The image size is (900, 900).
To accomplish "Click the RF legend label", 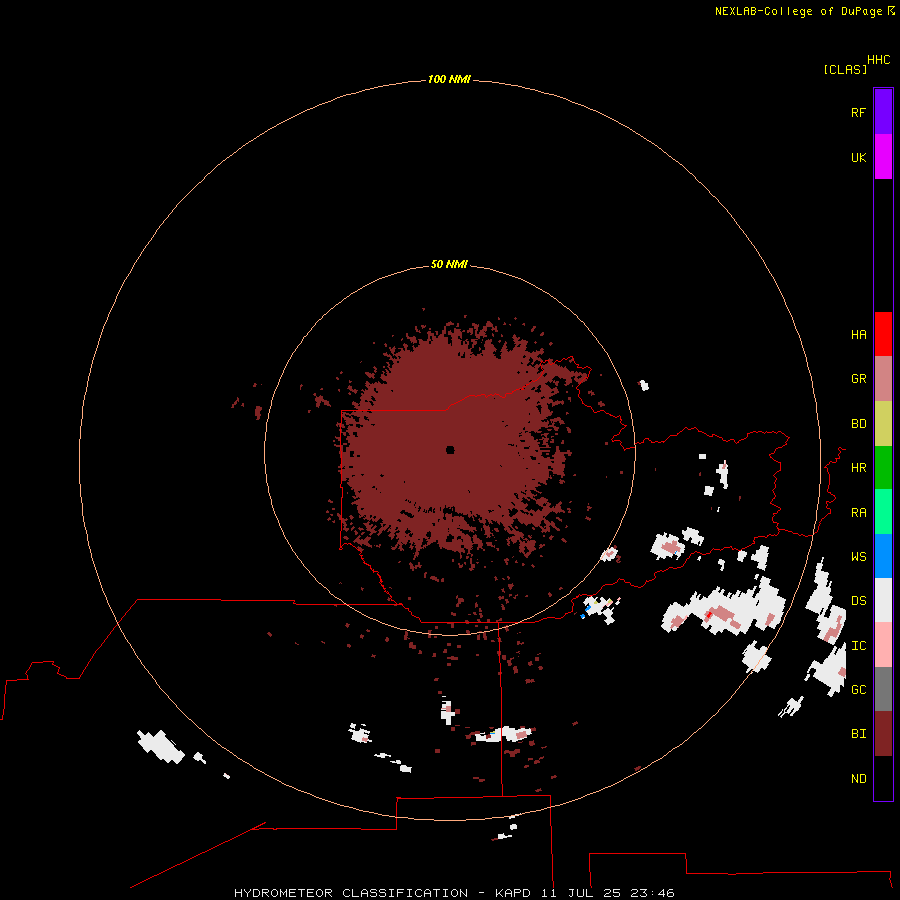I will [x=858, y=112].
